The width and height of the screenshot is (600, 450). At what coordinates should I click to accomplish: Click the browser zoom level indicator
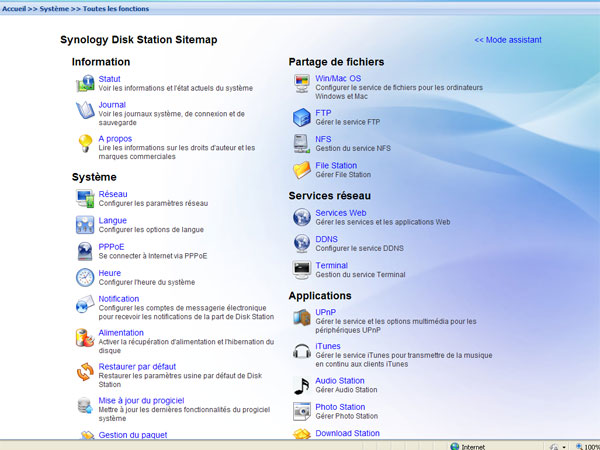point(587,446)
